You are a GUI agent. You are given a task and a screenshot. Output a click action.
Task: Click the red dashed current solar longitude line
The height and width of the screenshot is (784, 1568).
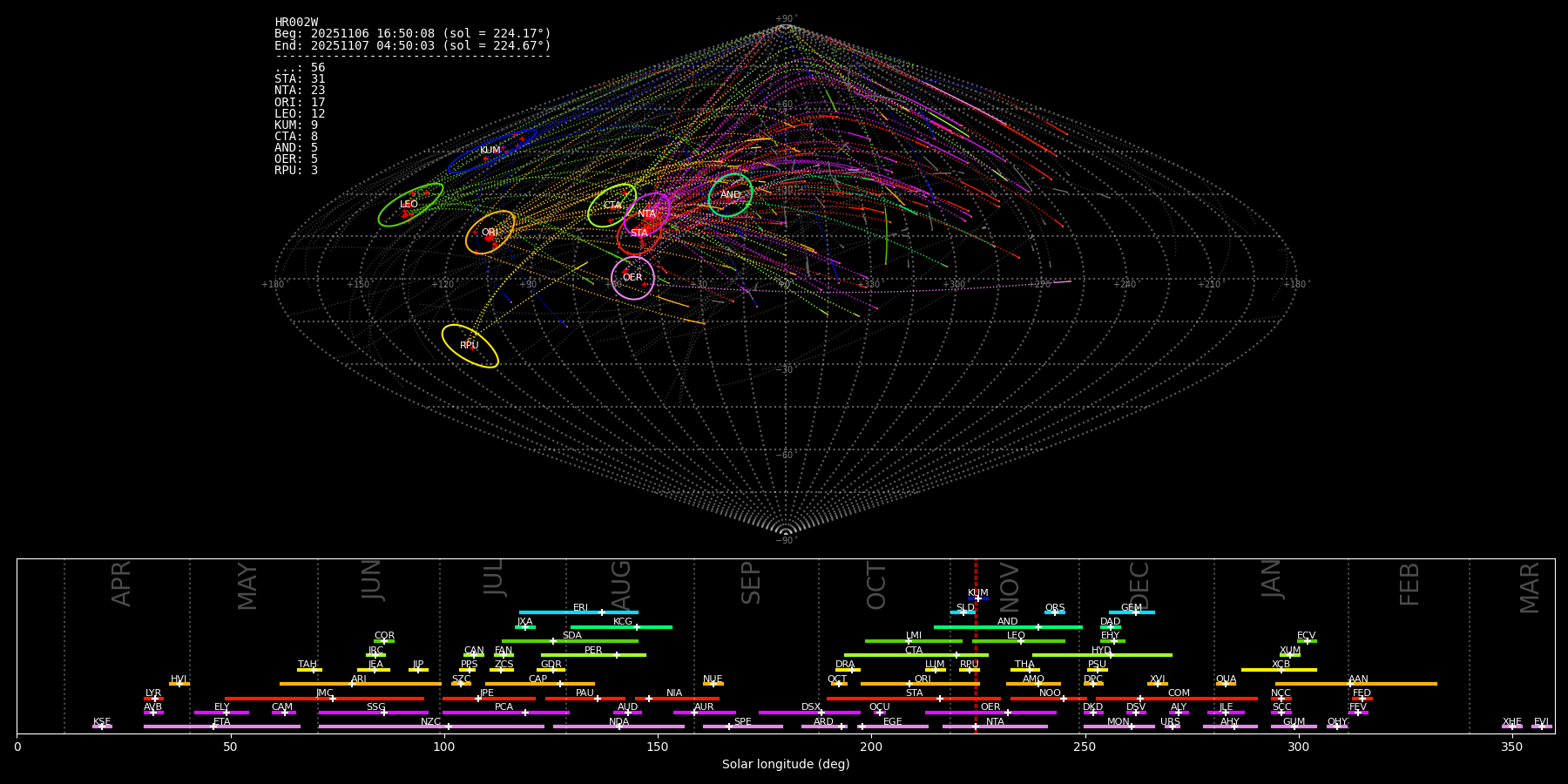coord(976,645)
